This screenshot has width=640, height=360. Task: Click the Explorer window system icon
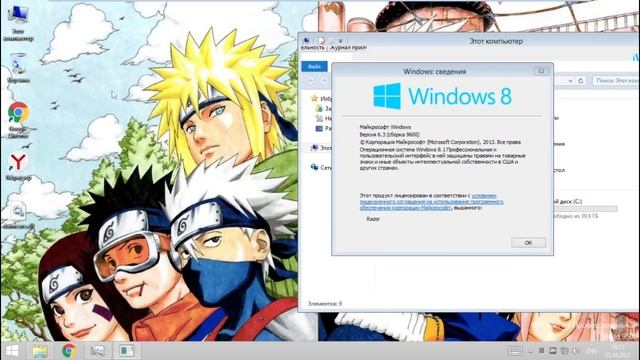(306, 40)
